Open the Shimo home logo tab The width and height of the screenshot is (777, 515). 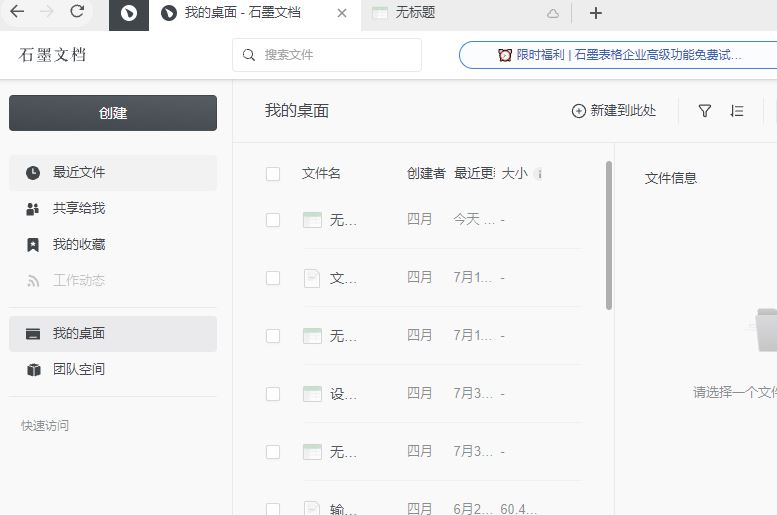coord(129,13)
